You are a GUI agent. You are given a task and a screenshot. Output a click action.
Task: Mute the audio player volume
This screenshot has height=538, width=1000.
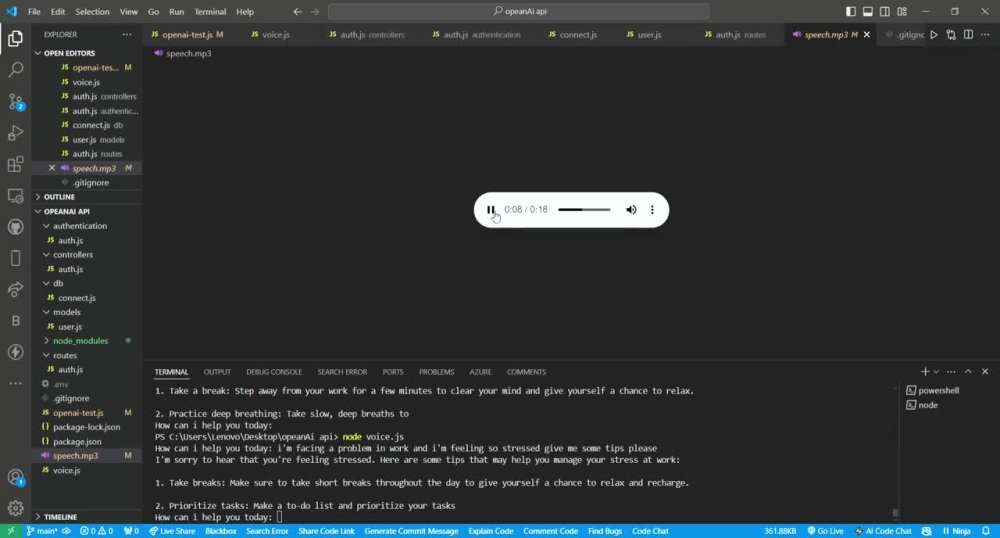click(x=631, y=210)
